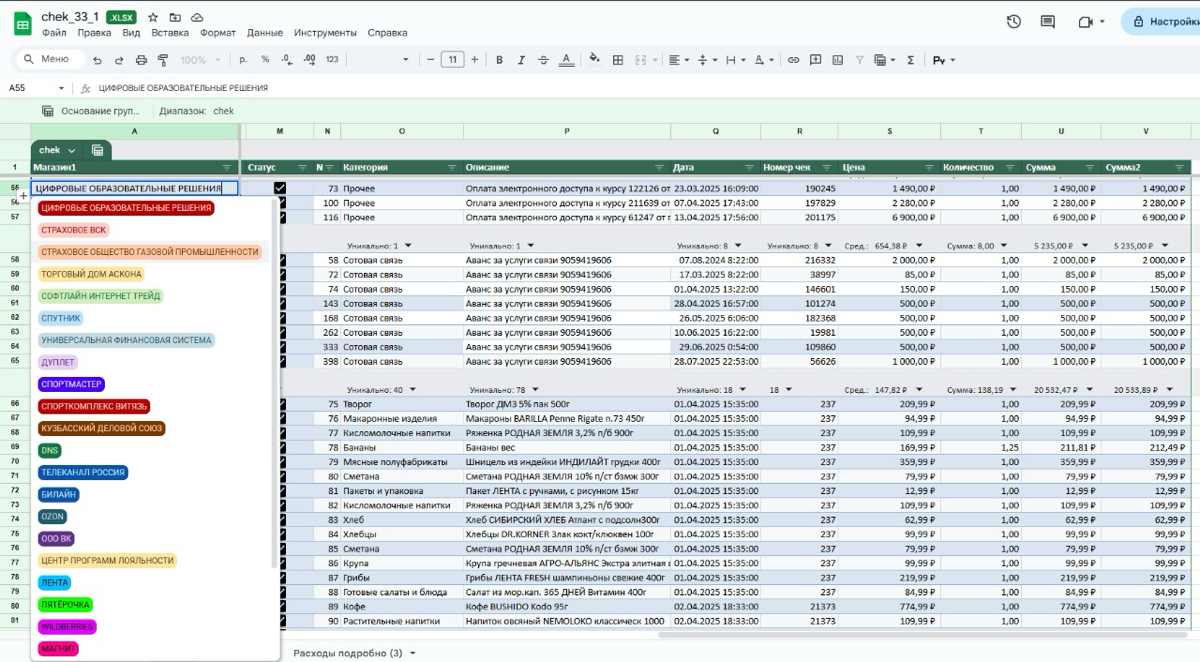This screenshot has height=662, width=1200.
Task: Open the comments panel icon at top right
Action: pyautogui.click(x=1048, y=21)
